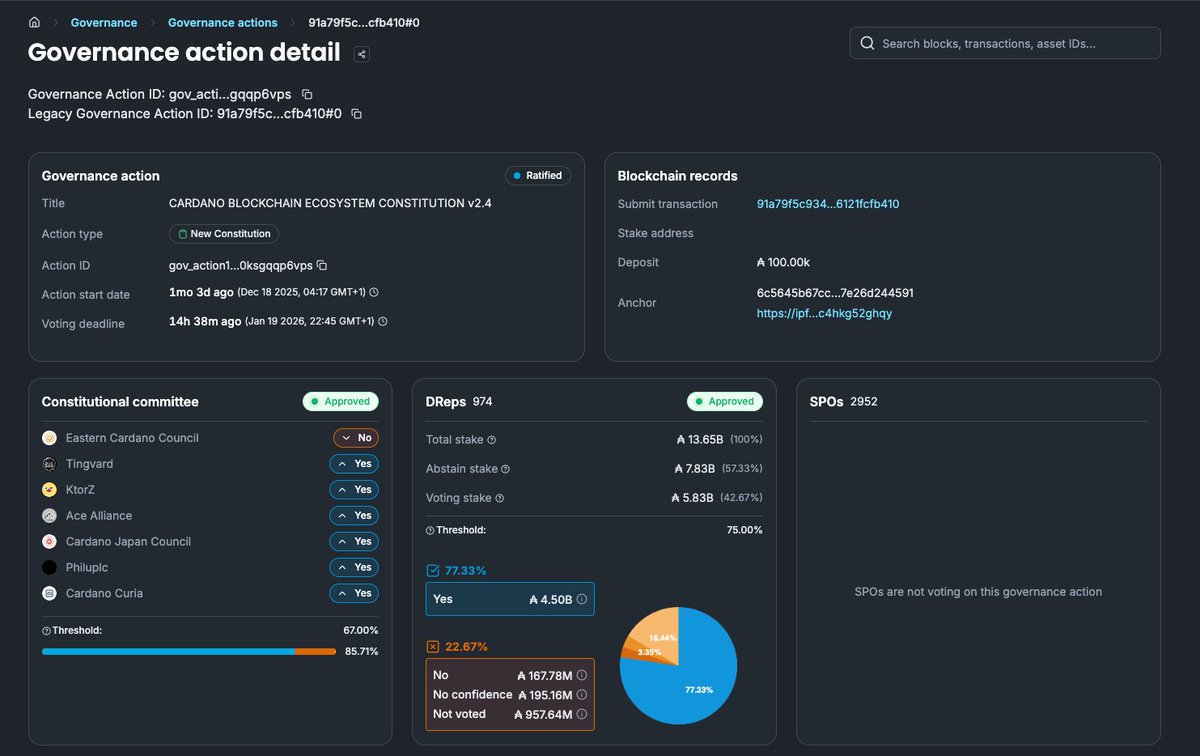
Task: Click info icon in No confidence row
Action: [582, 695]
